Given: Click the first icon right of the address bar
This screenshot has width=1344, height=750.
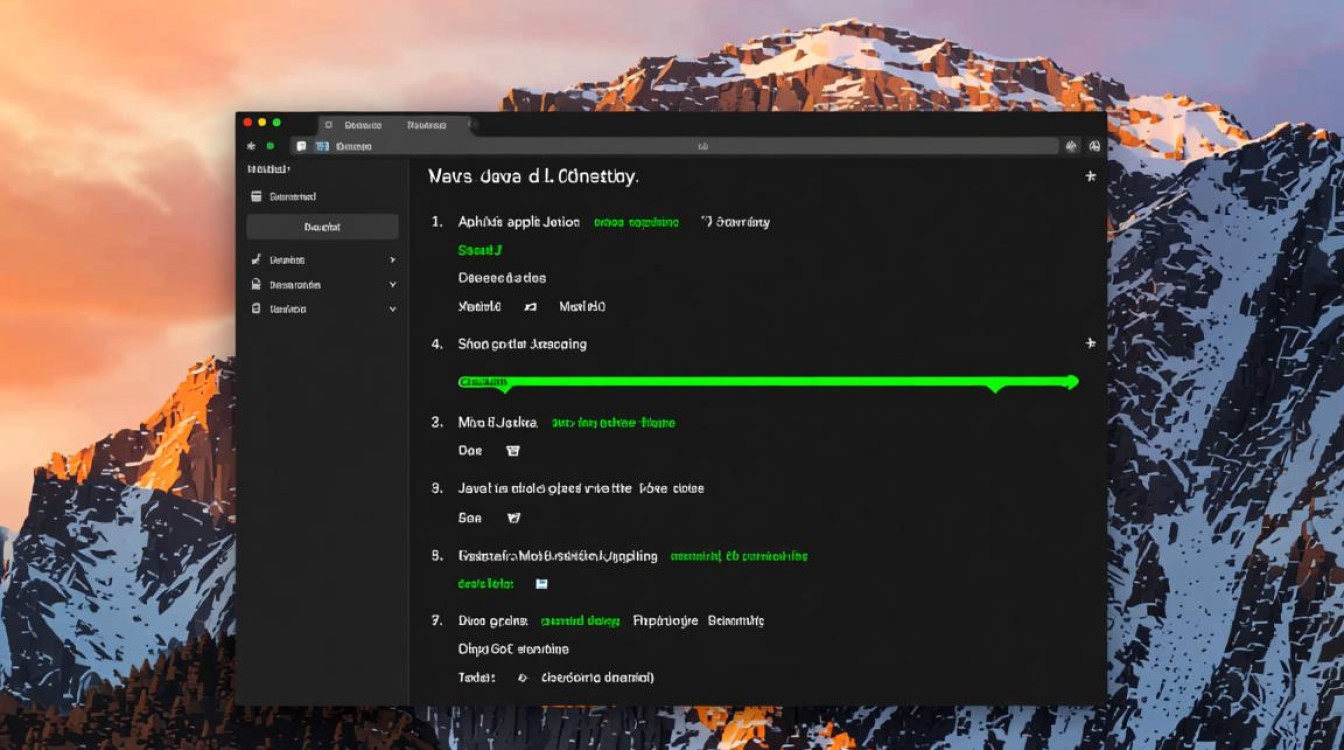Looking at the screenshot, I should click(1072, 146).
